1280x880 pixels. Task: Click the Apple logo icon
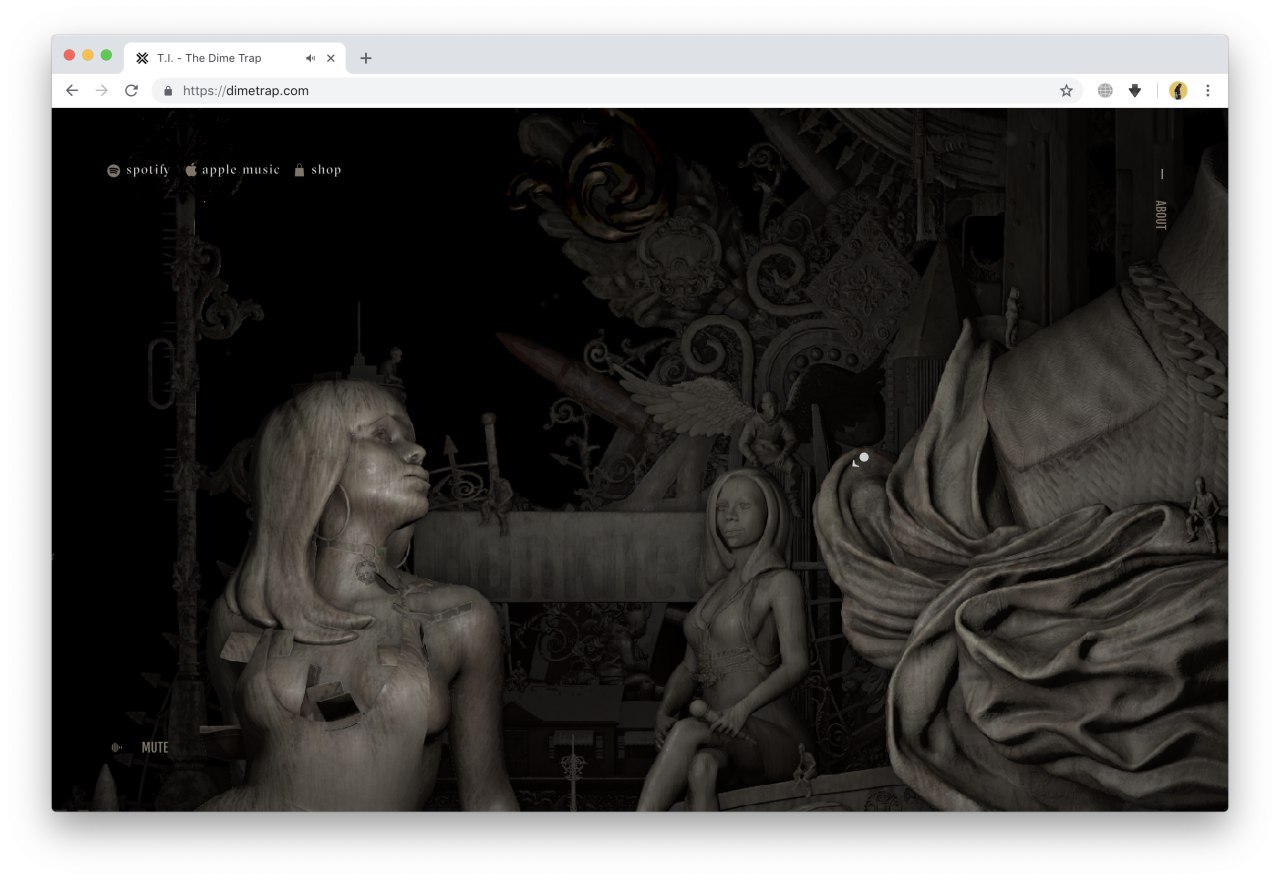tap(191, 170)
